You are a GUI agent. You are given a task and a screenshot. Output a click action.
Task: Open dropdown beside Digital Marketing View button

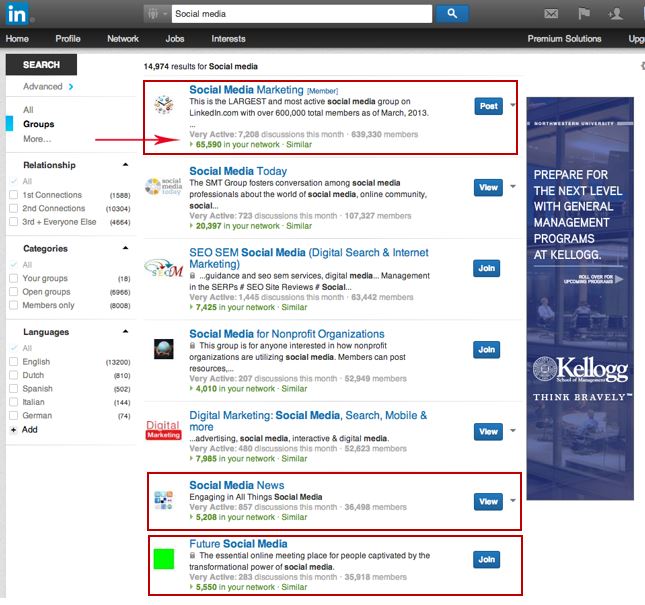(513, 431)
